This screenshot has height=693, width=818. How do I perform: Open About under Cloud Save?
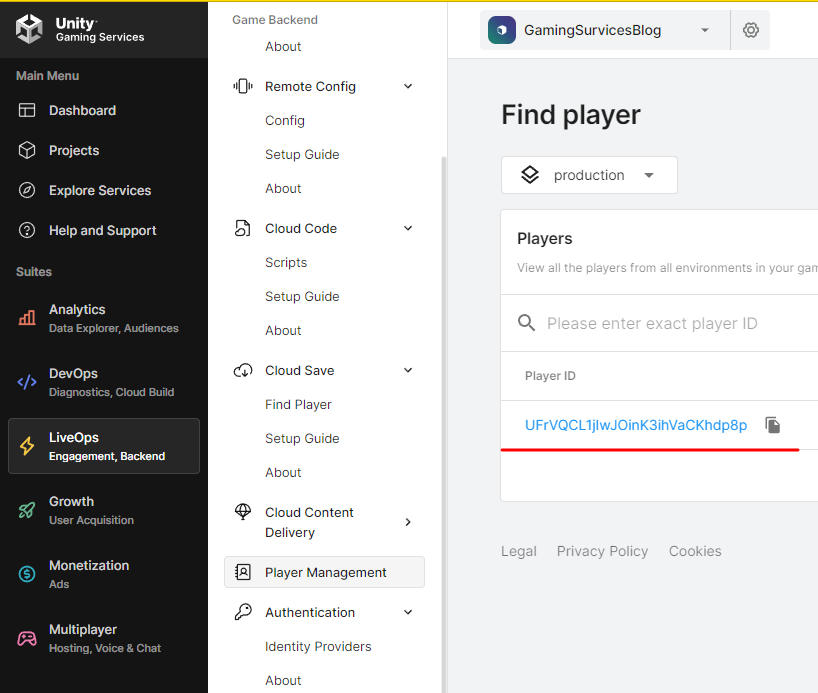[x=283, y=472]
